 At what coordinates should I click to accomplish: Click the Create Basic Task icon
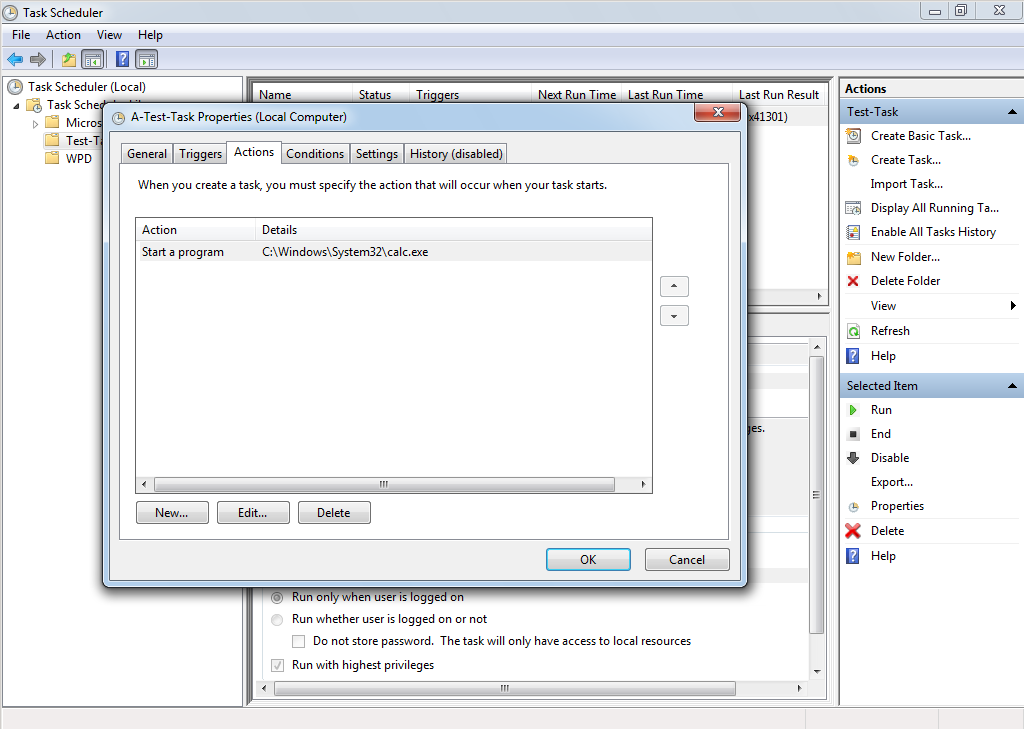(x=853, y=136)
